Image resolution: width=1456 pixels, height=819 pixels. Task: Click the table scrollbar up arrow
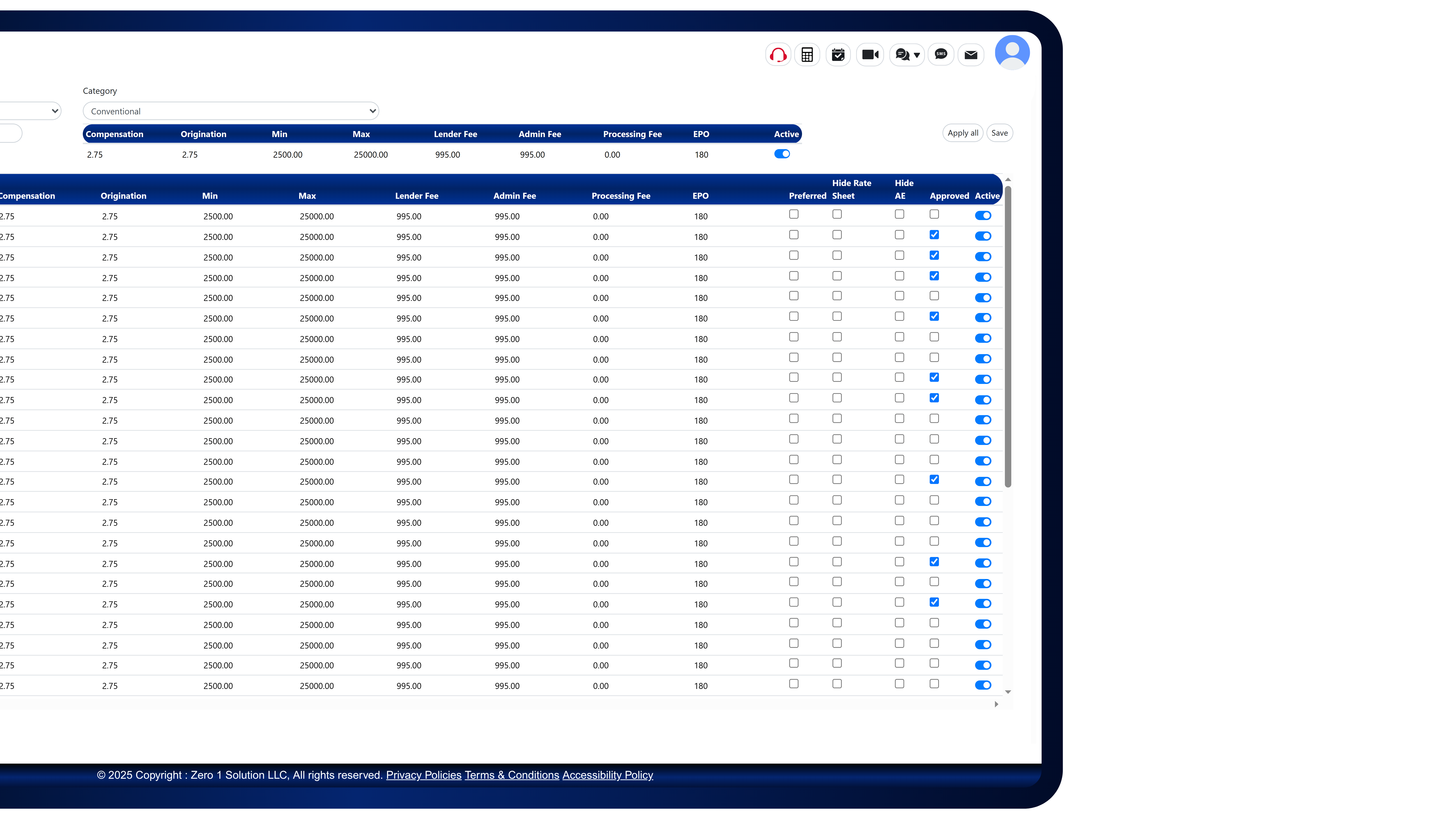pos(1008,180)
